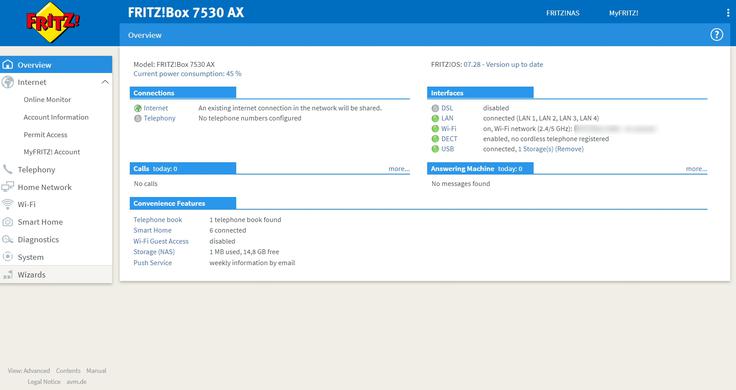The image size is (736, 390).
Task: Open the USB interface link
Action: (447, 149)
